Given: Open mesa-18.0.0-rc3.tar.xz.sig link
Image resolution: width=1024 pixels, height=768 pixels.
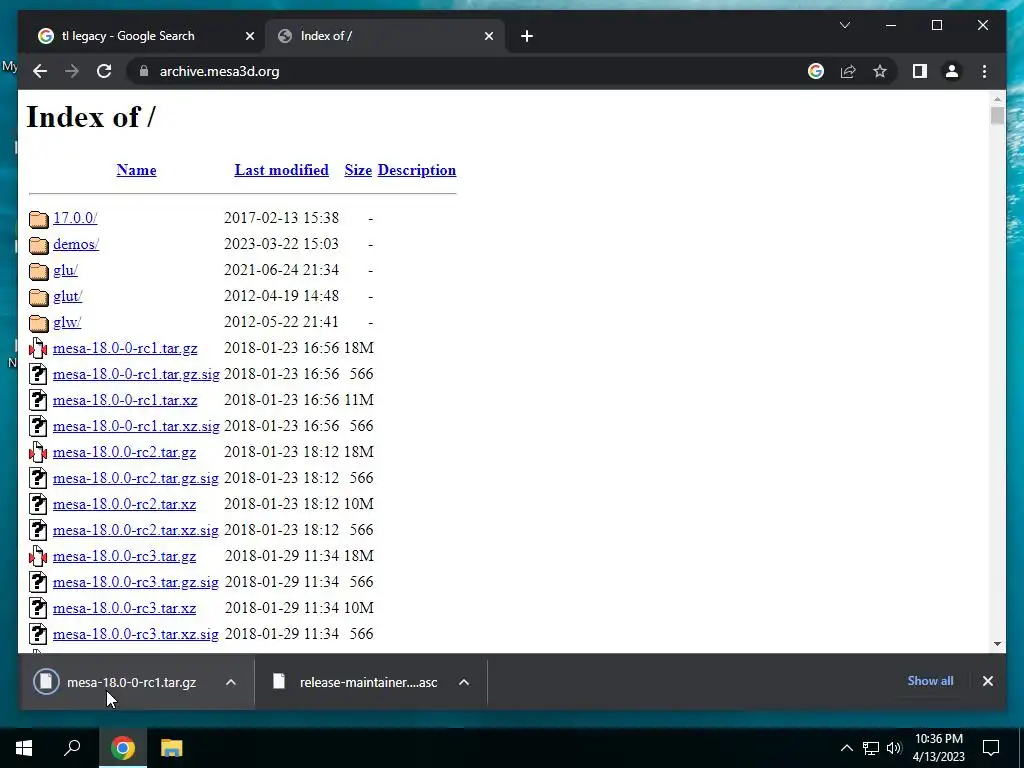Looking at the screenshot, I should point(135,634).
